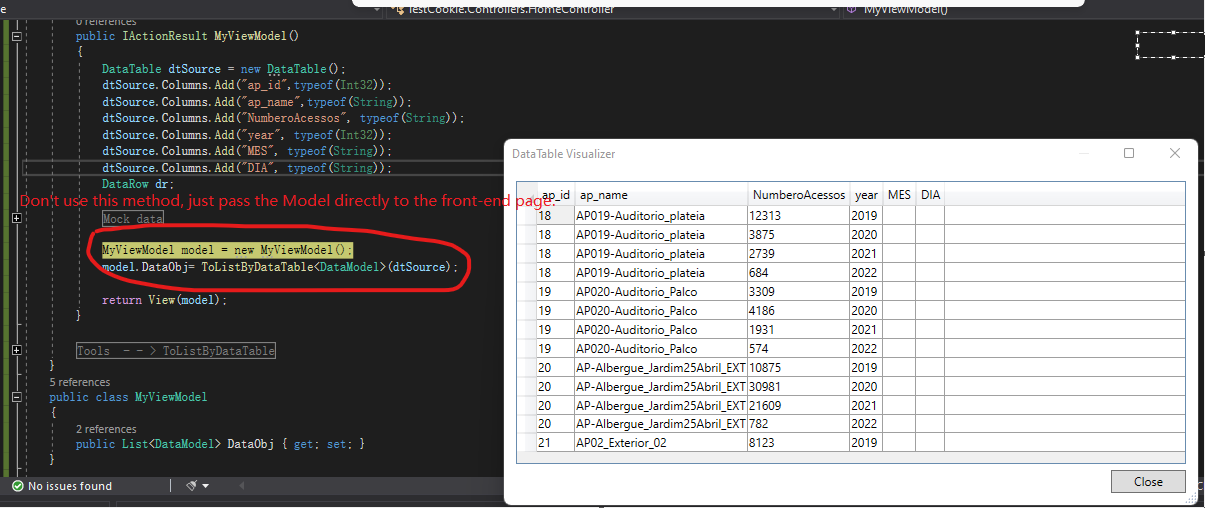Click the List<DataModel> type in property
Image resolution: width=1205 pixels, height=508 pixels.
point(168,444)
